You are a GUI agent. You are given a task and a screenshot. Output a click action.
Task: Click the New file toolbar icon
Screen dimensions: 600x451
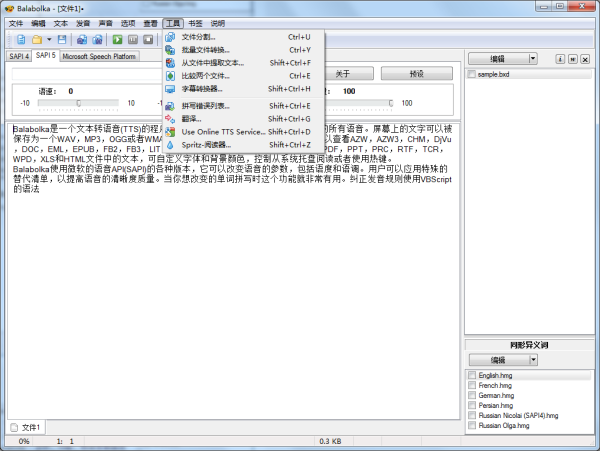pos(19,40)
